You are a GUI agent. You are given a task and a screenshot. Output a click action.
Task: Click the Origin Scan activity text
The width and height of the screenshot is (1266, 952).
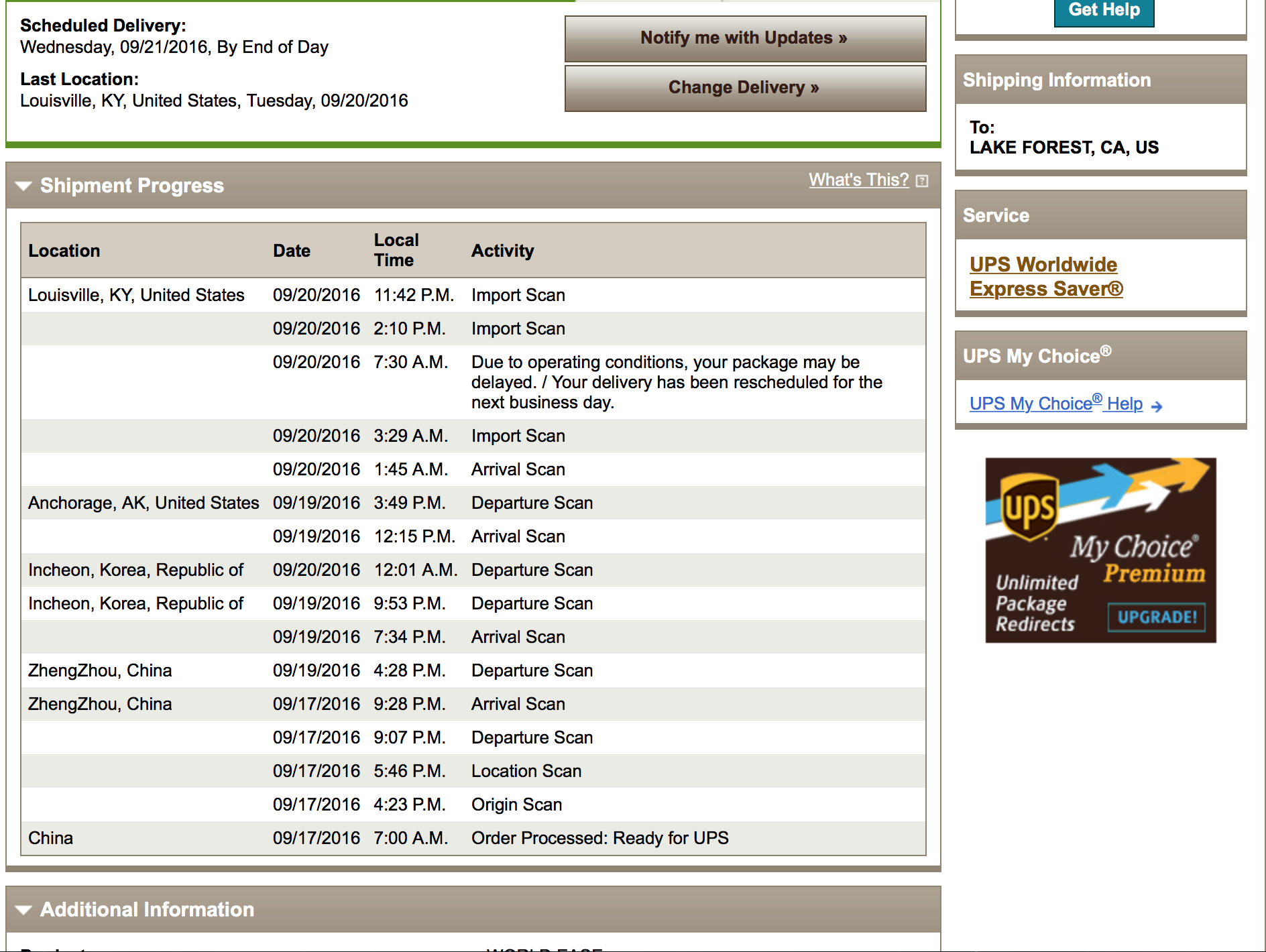pyautogui.click(x=516, y=805)
